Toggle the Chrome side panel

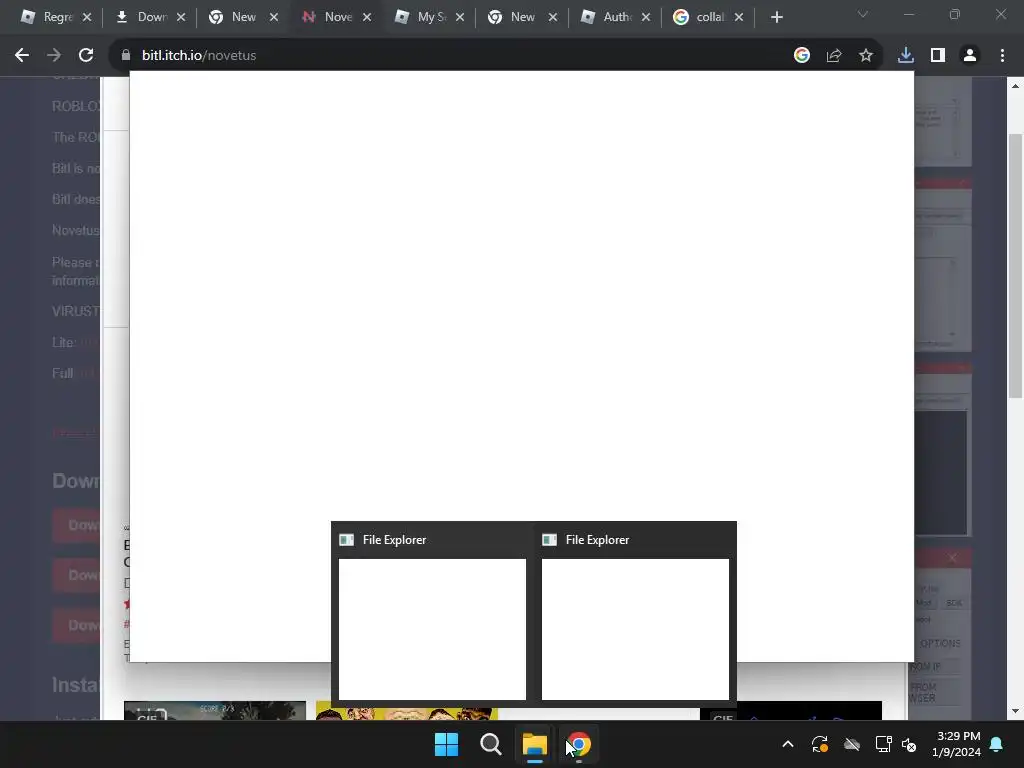pyautogui.click(x=938, y=56)
